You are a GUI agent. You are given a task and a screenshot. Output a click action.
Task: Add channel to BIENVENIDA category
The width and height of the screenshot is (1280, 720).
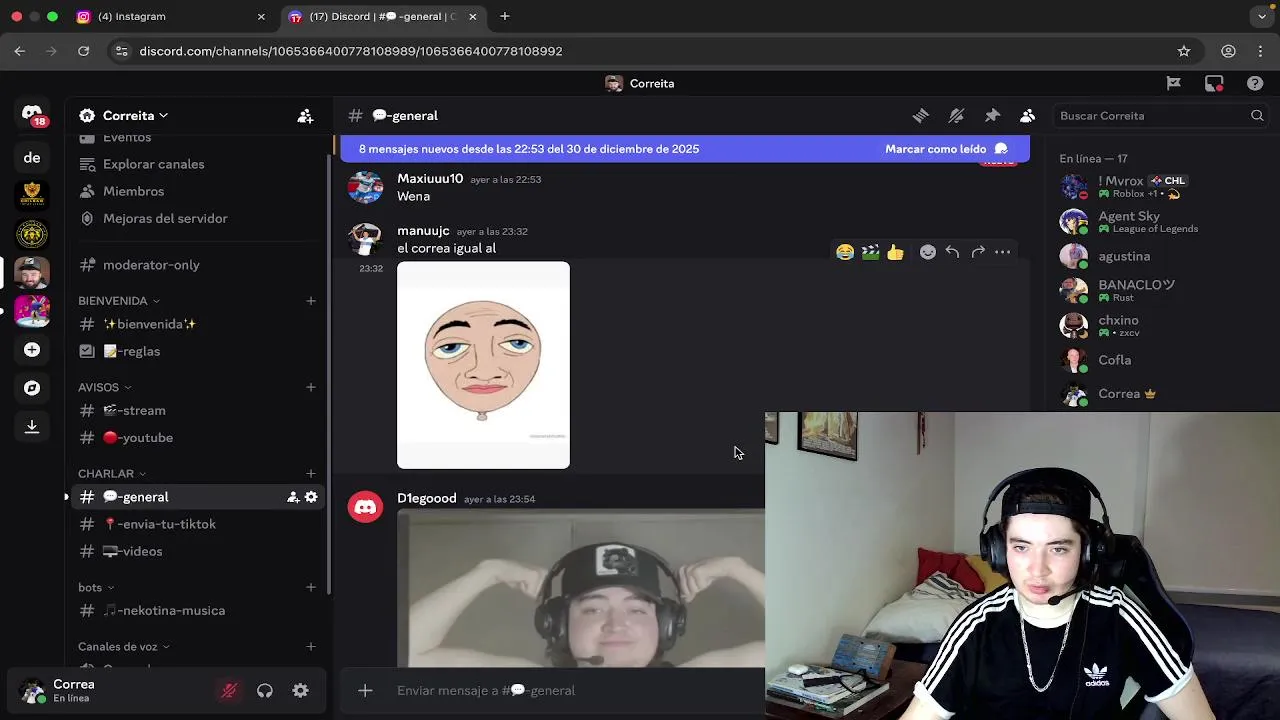[311, 301]
